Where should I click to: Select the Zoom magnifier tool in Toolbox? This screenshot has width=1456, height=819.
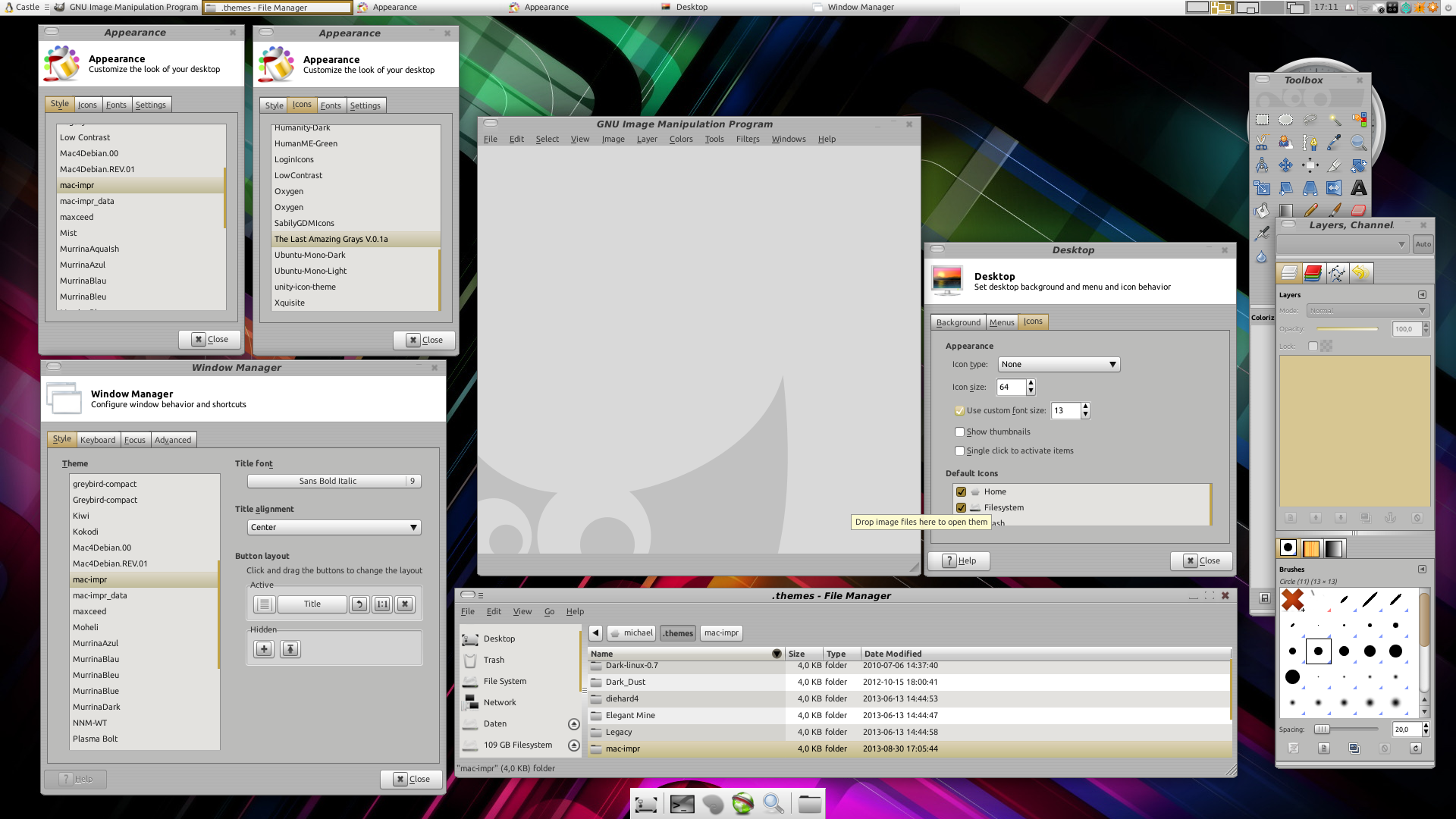tap(1359, 143)
